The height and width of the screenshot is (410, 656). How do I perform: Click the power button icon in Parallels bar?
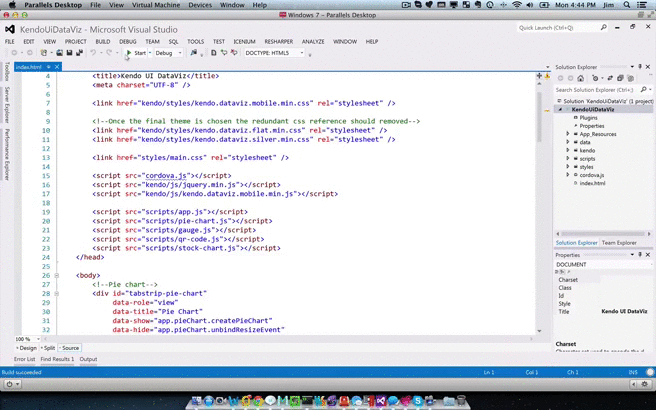click(10, 384)
